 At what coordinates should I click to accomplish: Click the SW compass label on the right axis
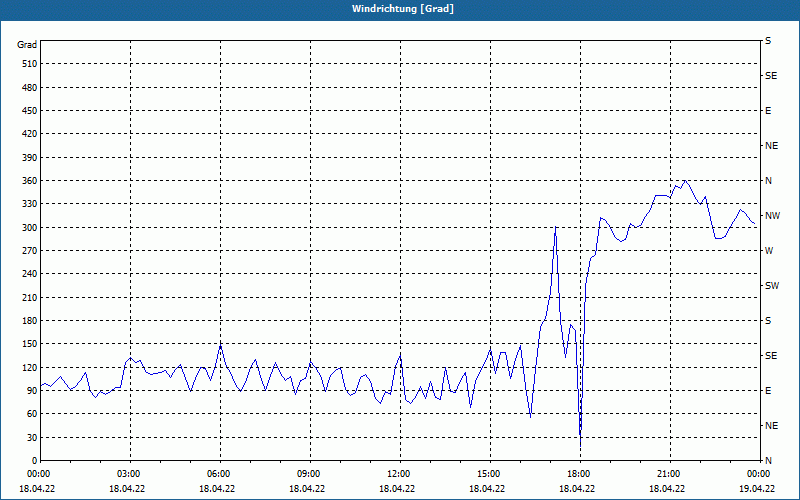tap(772, 286)
